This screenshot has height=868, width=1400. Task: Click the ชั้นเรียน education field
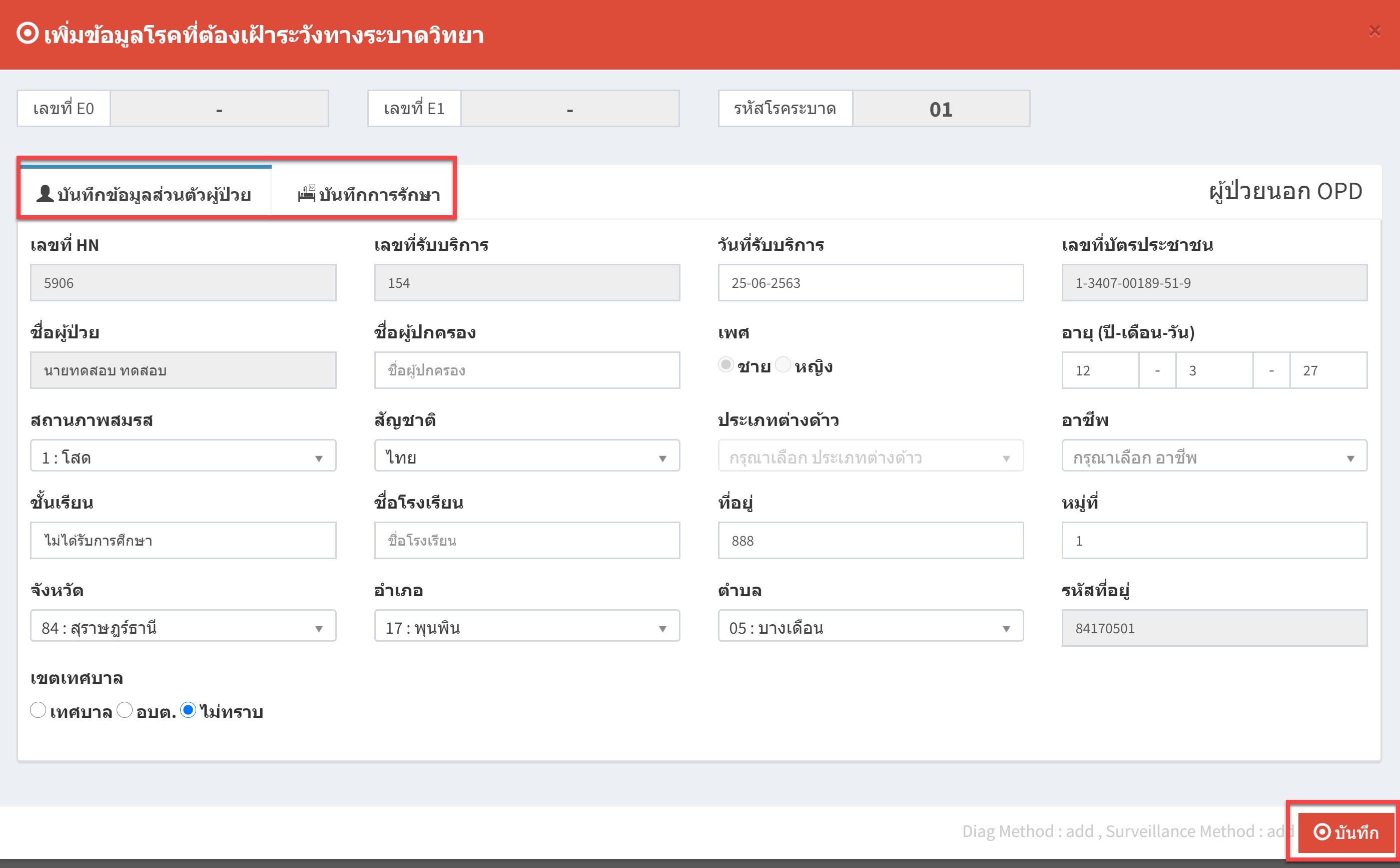(x=183, y=540)
